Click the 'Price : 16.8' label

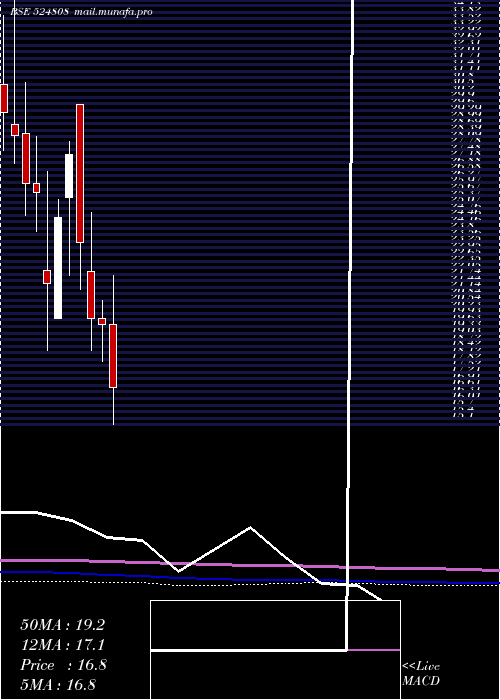pos(63,665)
